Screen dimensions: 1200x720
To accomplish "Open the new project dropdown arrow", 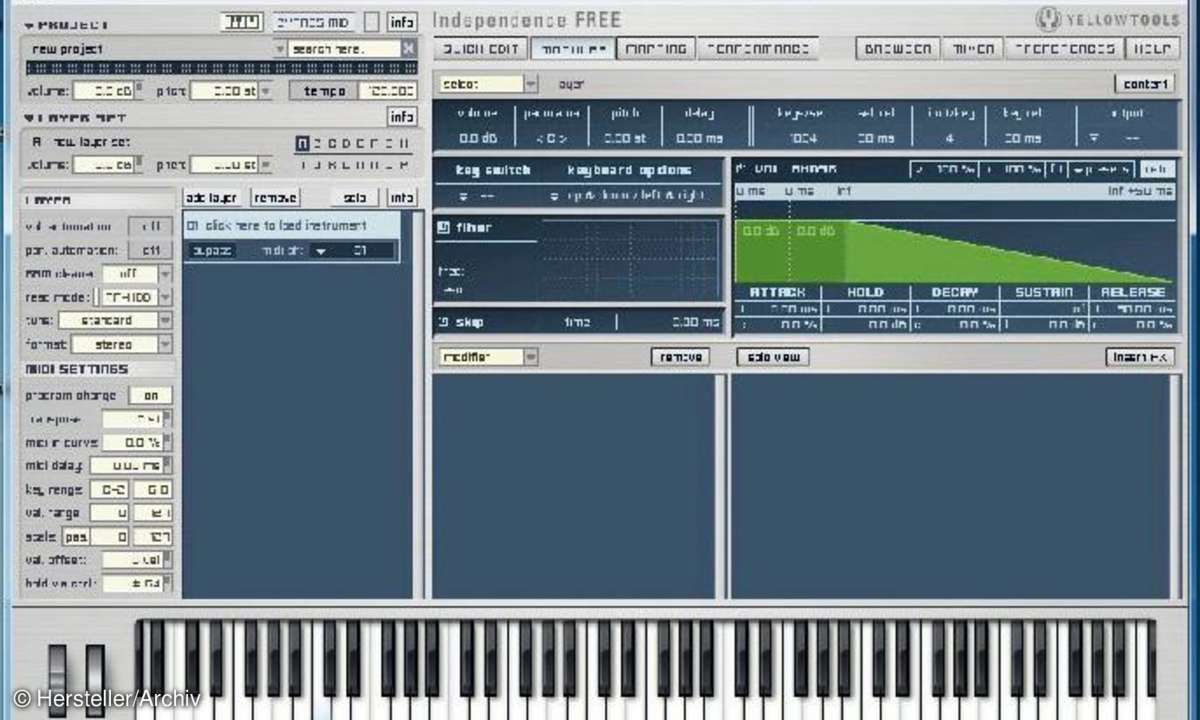I will pyautogui.click(x=280, y=48).
